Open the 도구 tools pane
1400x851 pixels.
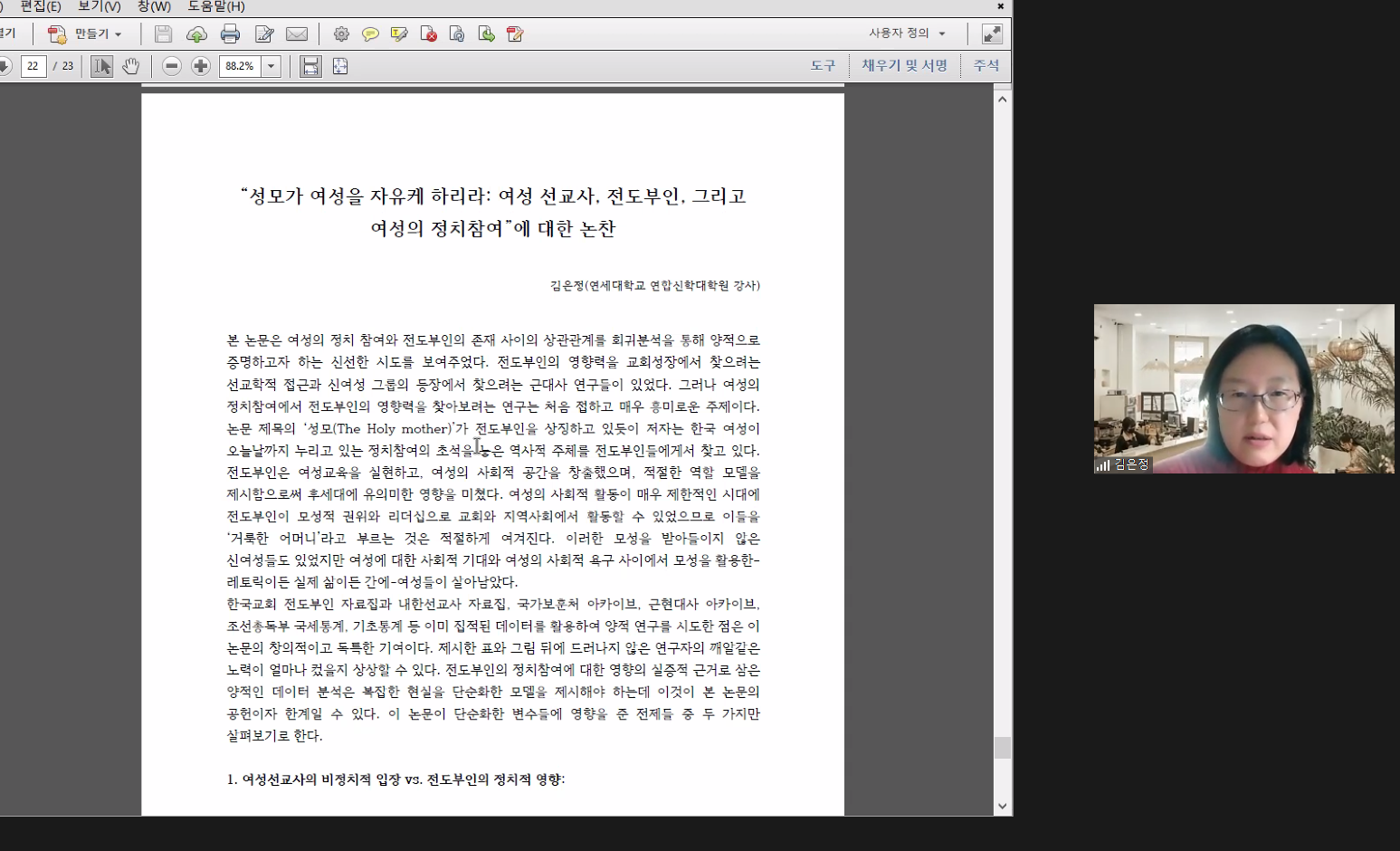click(823, 66)
